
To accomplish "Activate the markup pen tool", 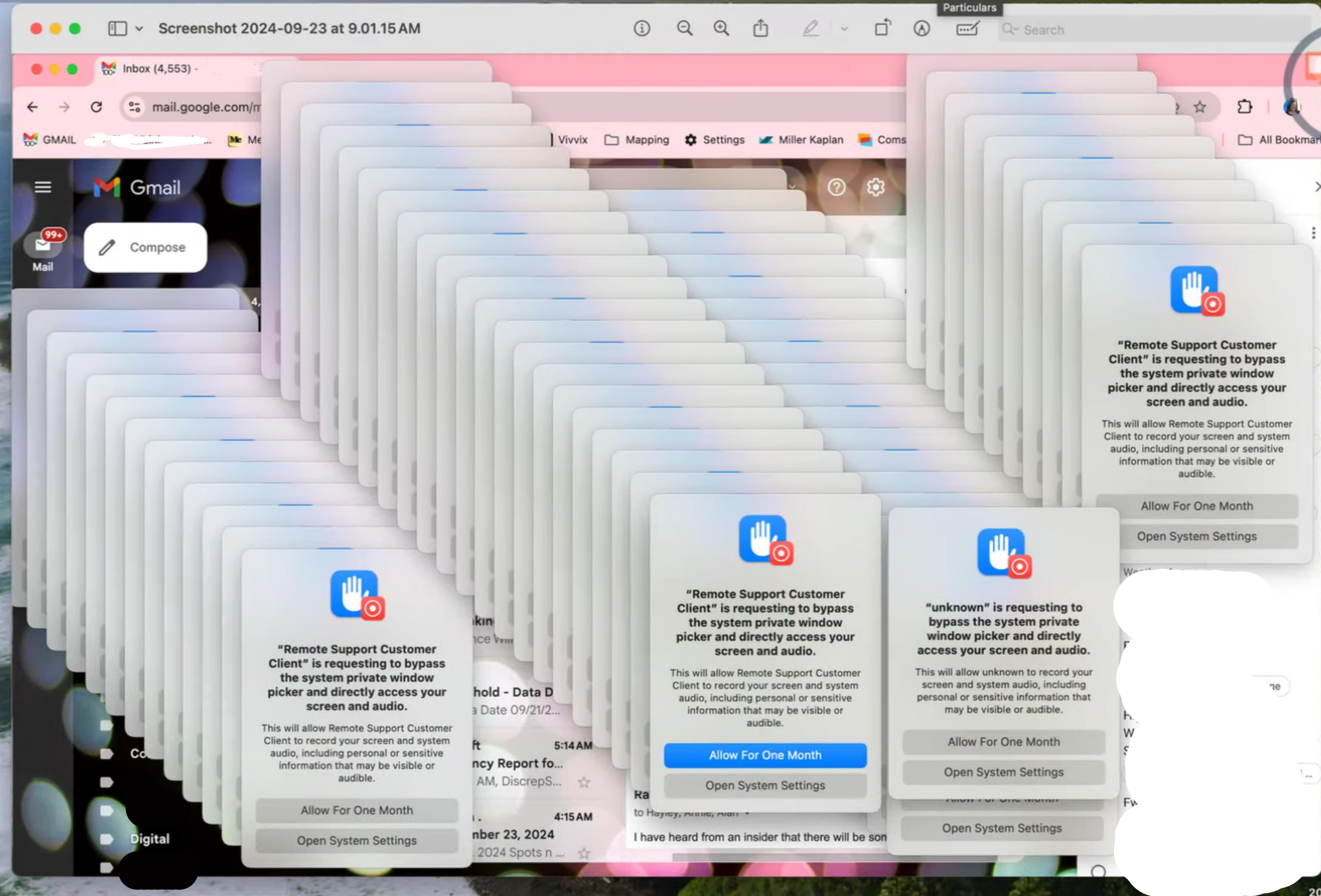I will (x=811, y=28).
